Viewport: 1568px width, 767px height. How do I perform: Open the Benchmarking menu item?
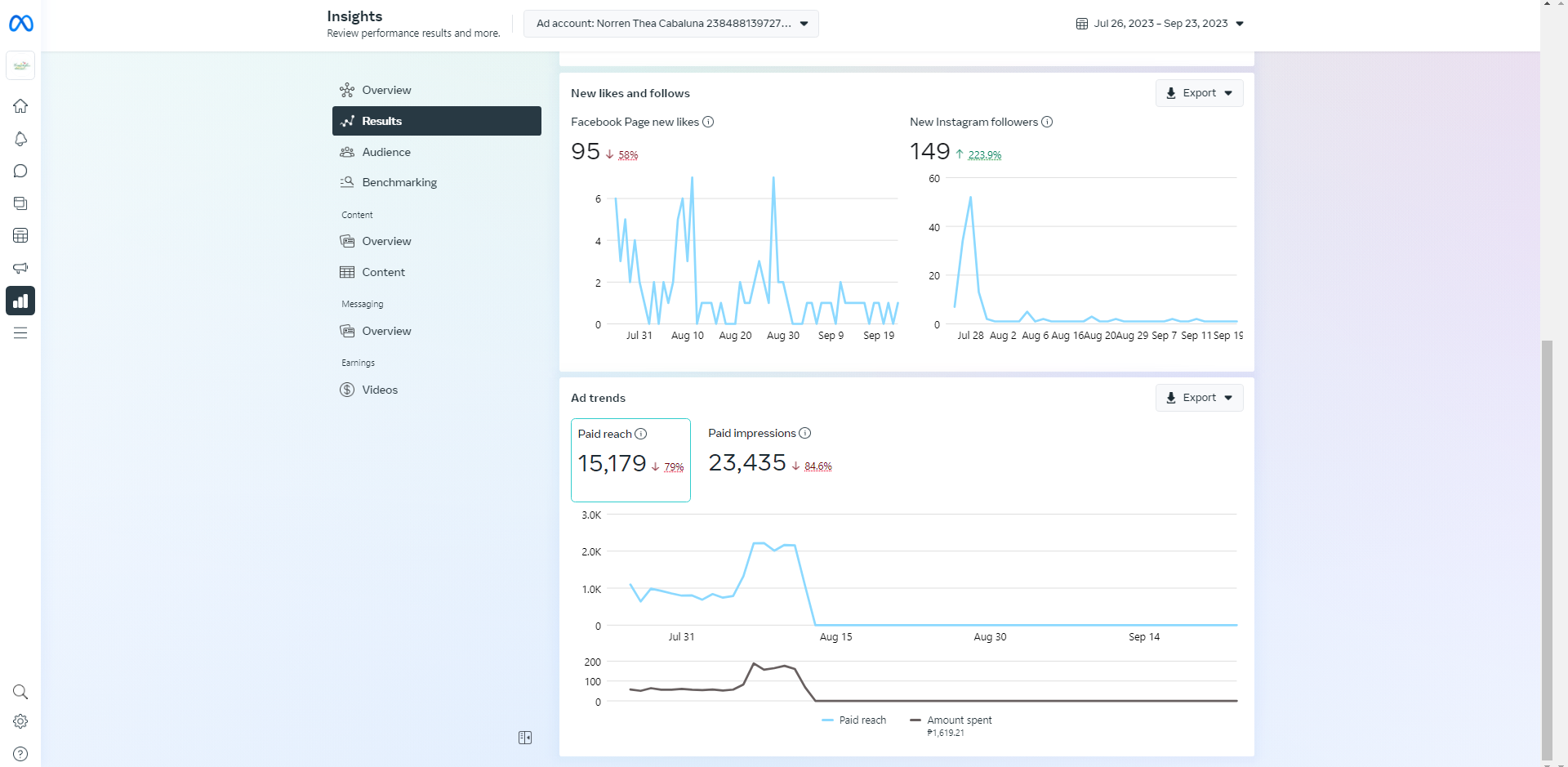click(x=399, y=182)
